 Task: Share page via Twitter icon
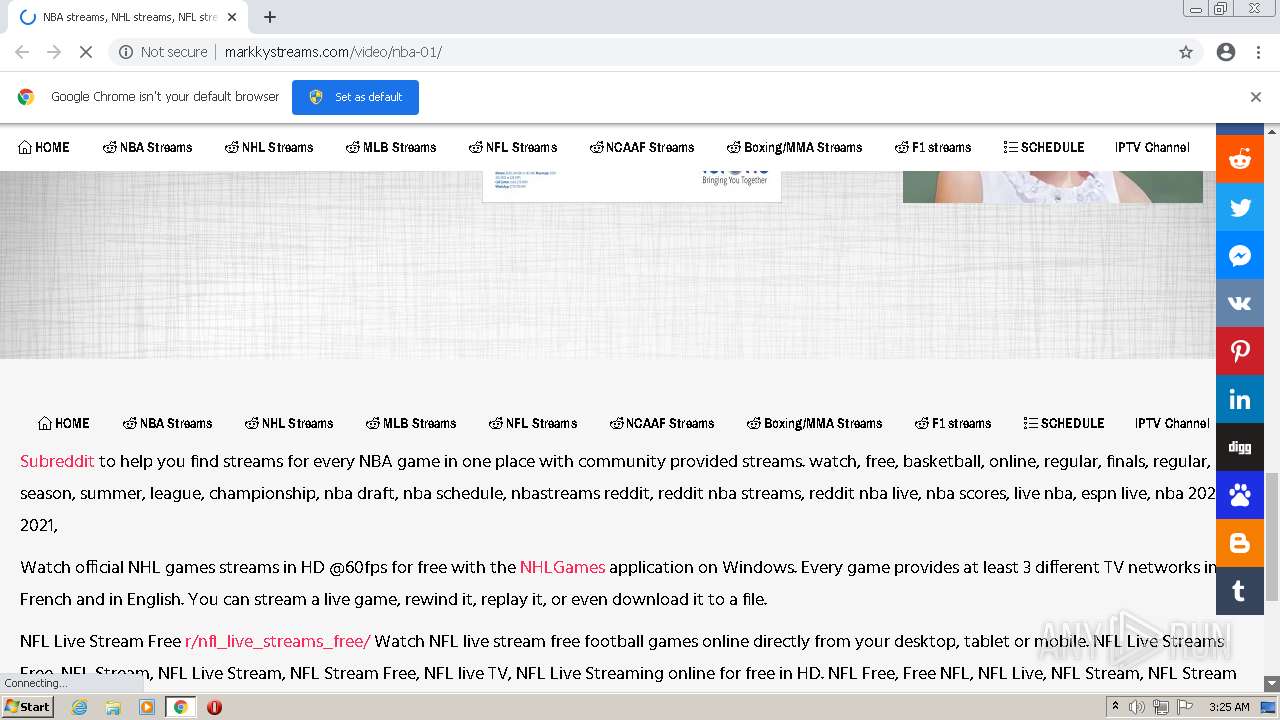point(1240,207)
